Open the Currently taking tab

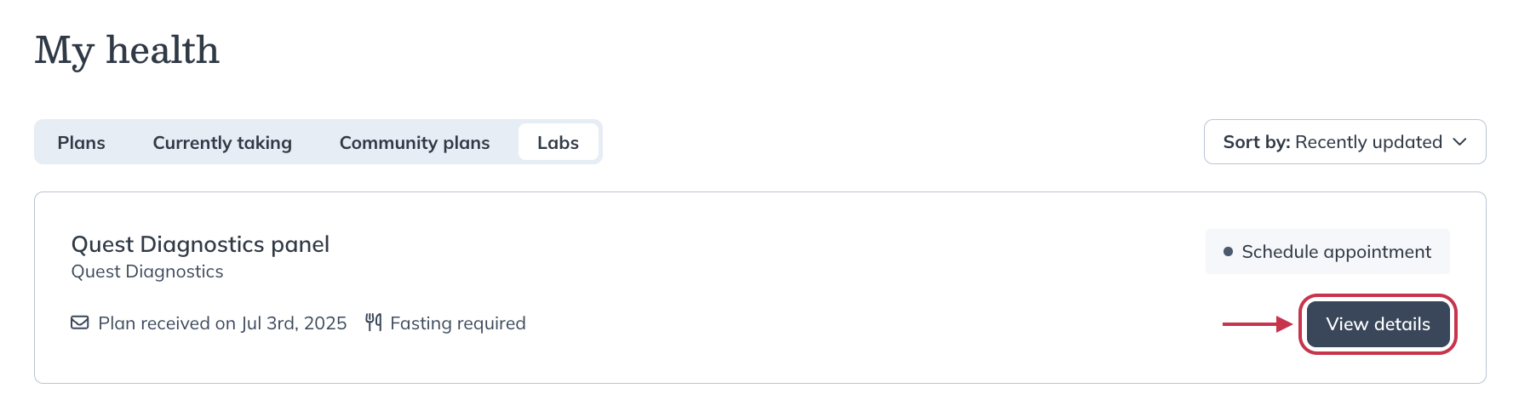click(222, 142)
